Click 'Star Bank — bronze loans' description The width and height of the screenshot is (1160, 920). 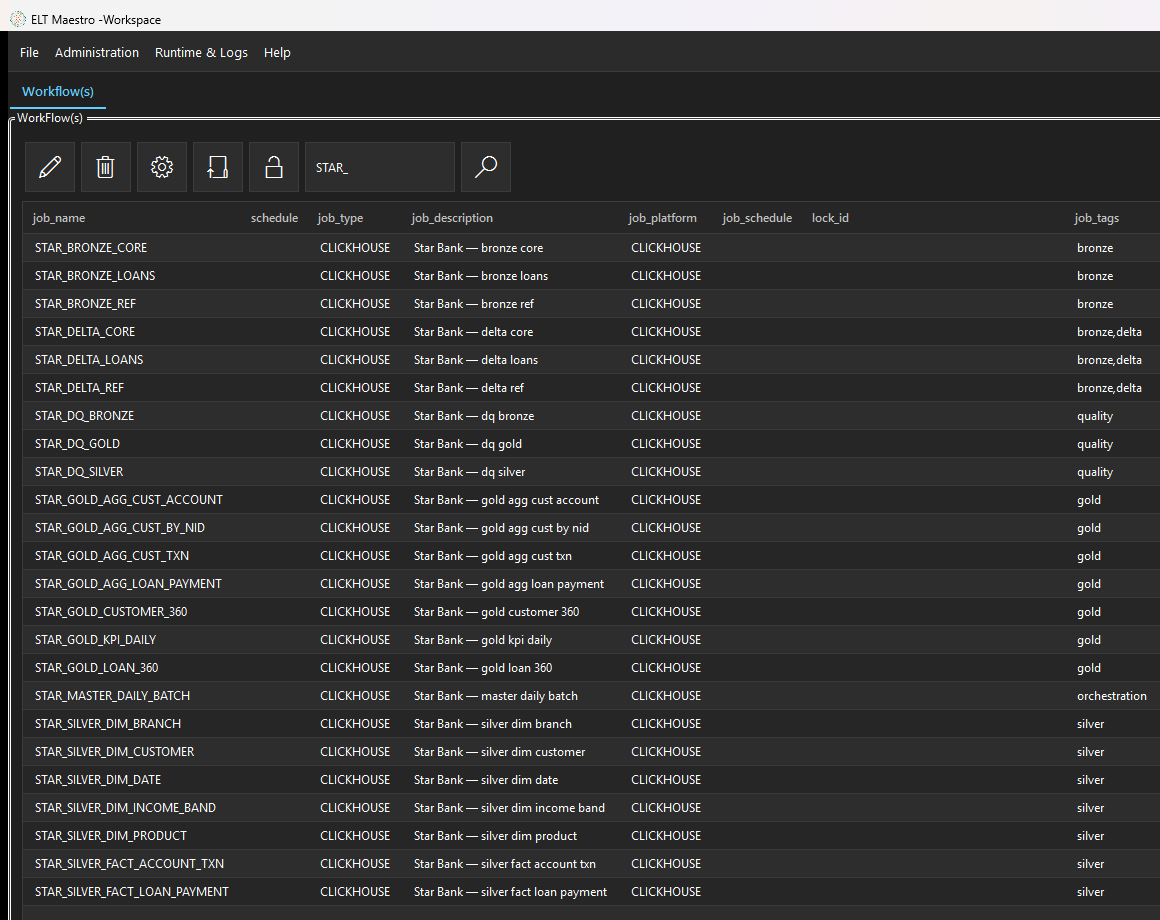[x=481, y=276]
